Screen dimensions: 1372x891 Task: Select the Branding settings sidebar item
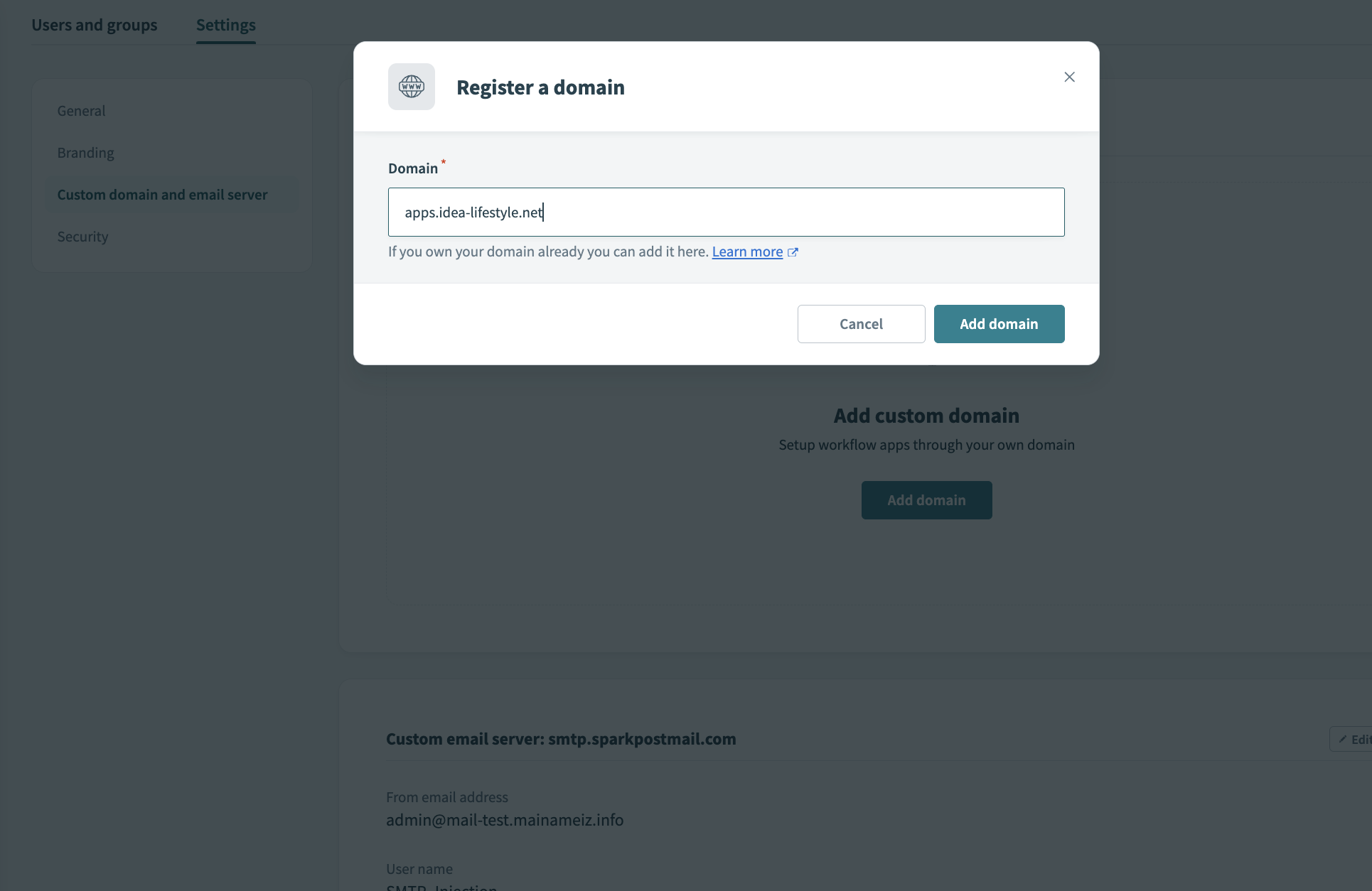tap(85, 152)
